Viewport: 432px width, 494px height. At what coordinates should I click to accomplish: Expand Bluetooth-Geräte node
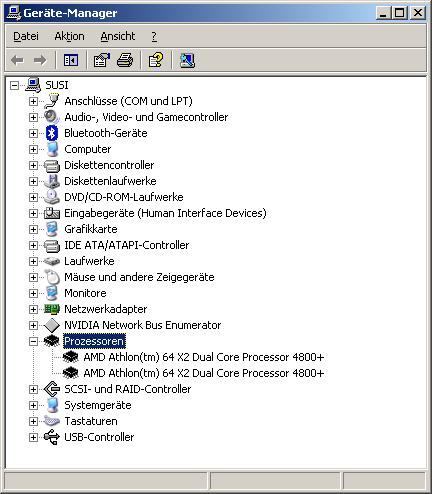(x=33, y=133)
